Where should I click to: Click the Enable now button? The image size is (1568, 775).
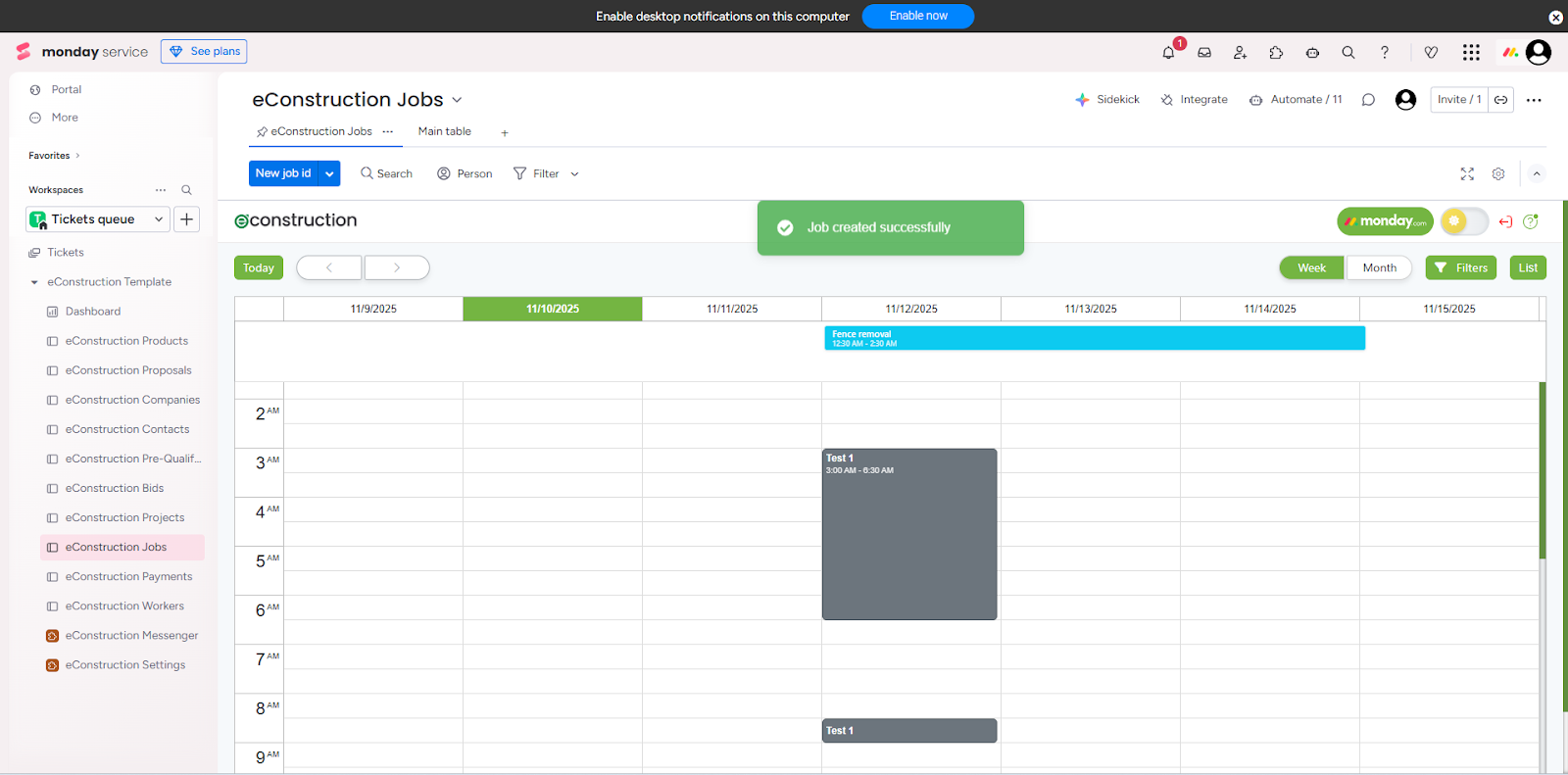point(917,16)
